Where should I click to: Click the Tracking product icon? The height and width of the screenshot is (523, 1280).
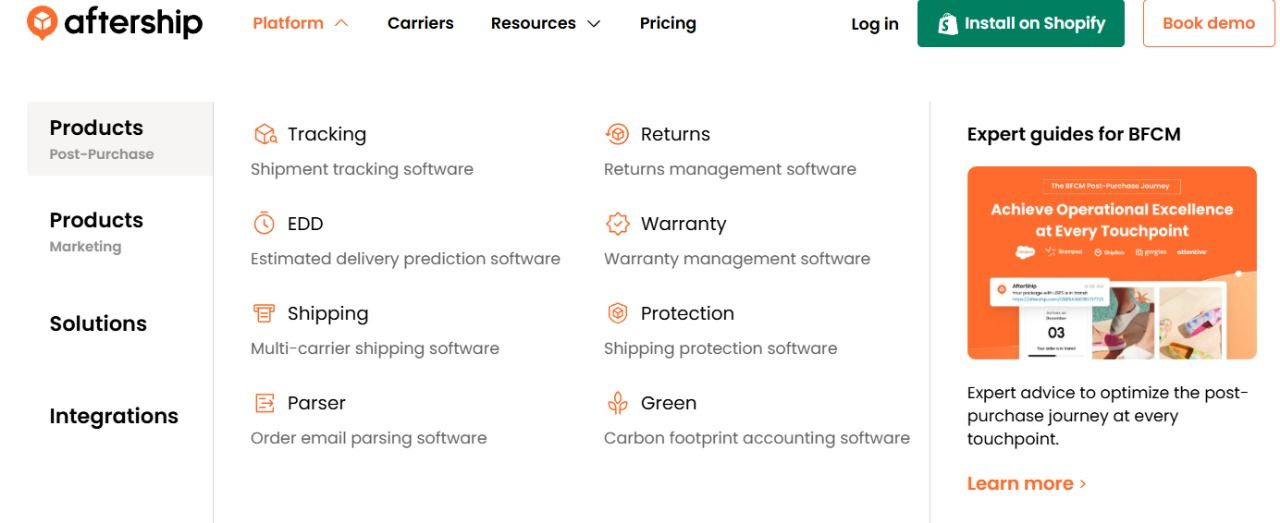tap(265, 134)
